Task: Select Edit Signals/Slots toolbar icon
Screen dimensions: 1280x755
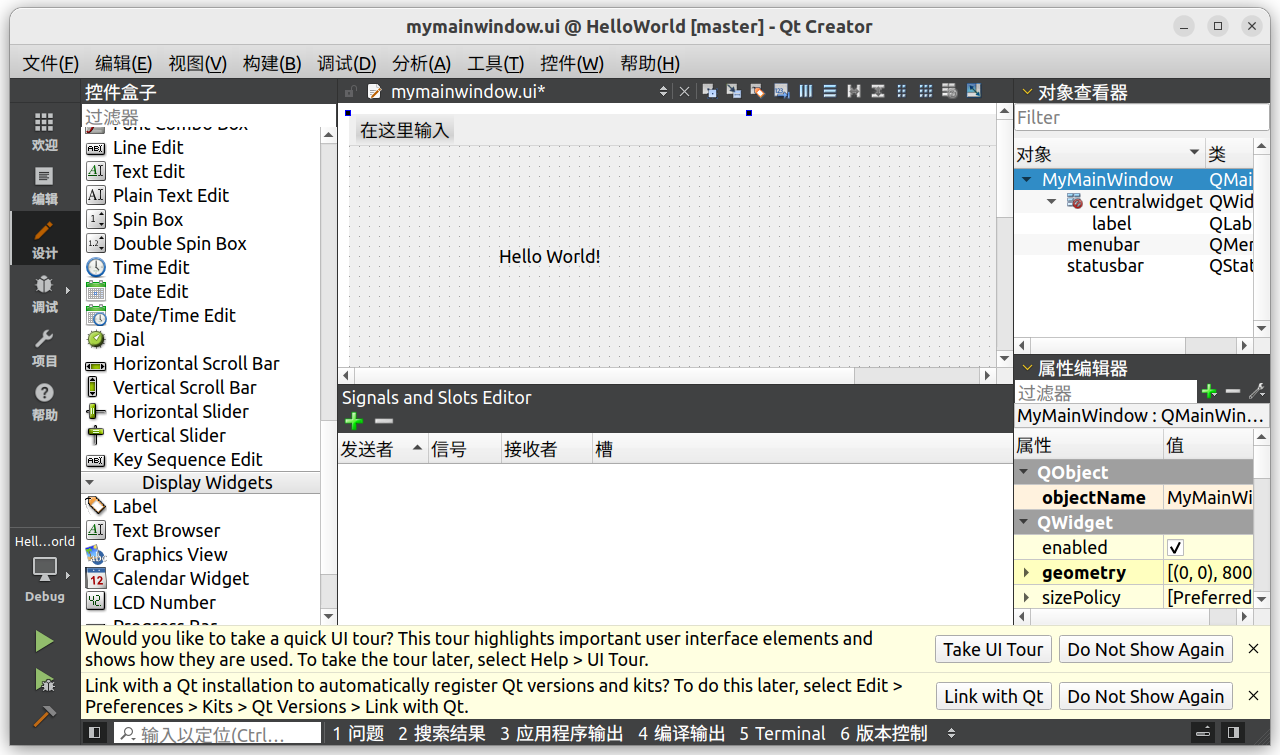Action: click(x=733, y=91)
